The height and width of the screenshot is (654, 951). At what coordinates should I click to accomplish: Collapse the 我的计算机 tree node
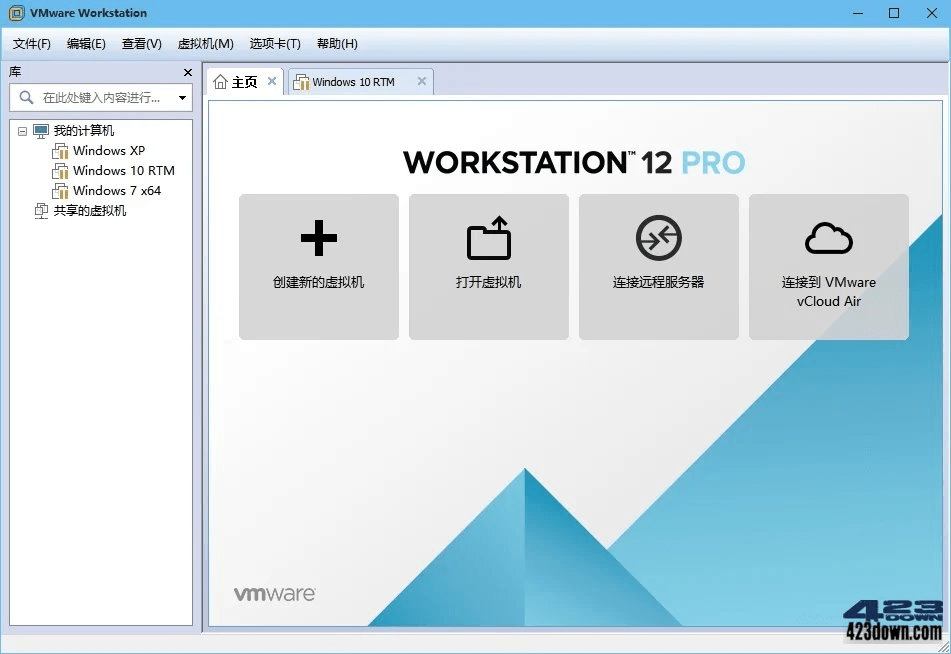(x=22, y=130)
